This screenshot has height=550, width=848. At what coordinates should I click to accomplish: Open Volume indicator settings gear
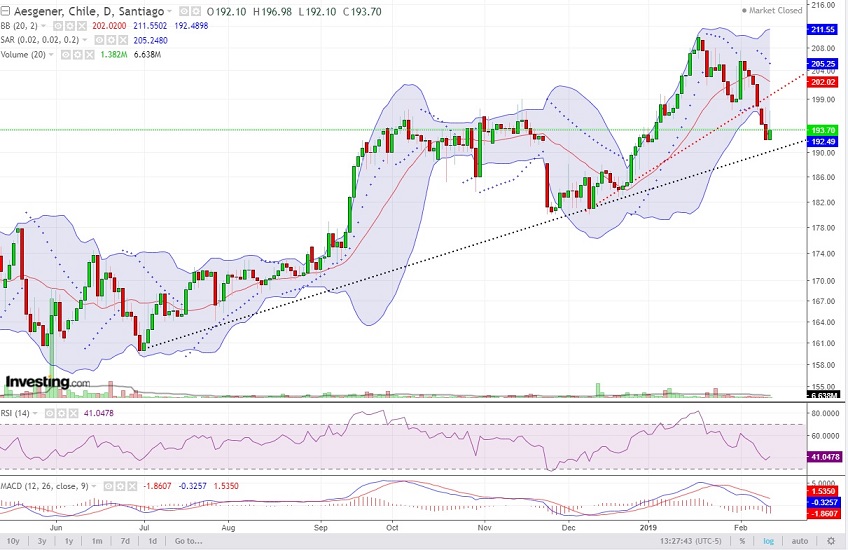78,55
